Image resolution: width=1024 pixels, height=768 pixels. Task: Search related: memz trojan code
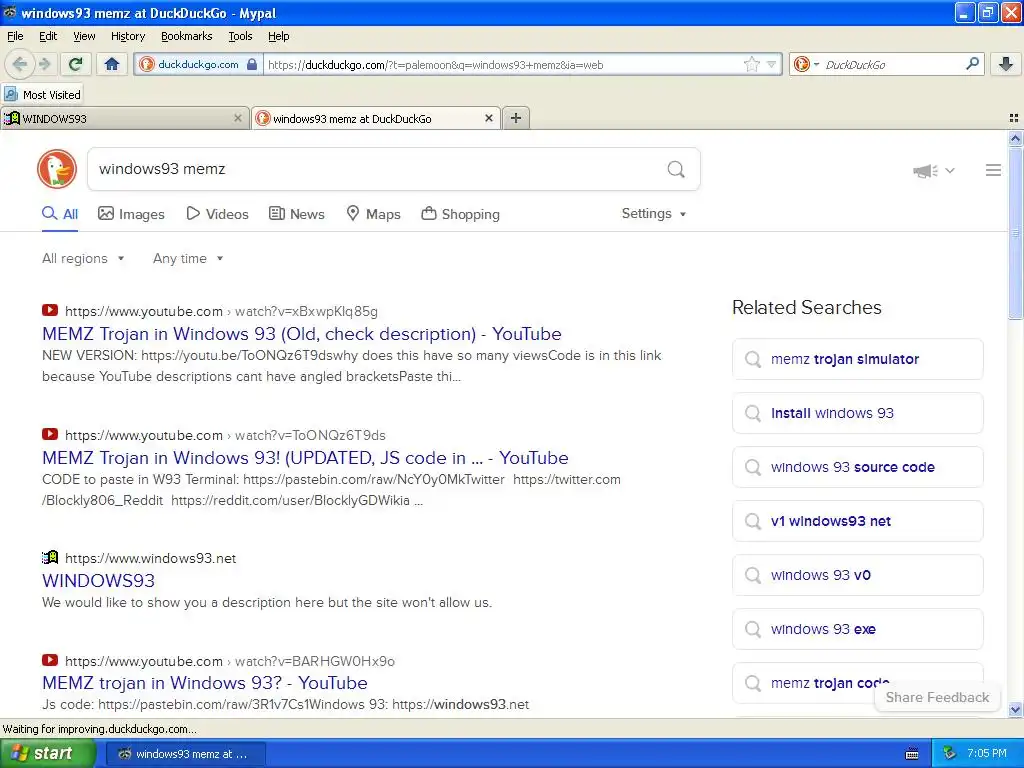point(857,683)
